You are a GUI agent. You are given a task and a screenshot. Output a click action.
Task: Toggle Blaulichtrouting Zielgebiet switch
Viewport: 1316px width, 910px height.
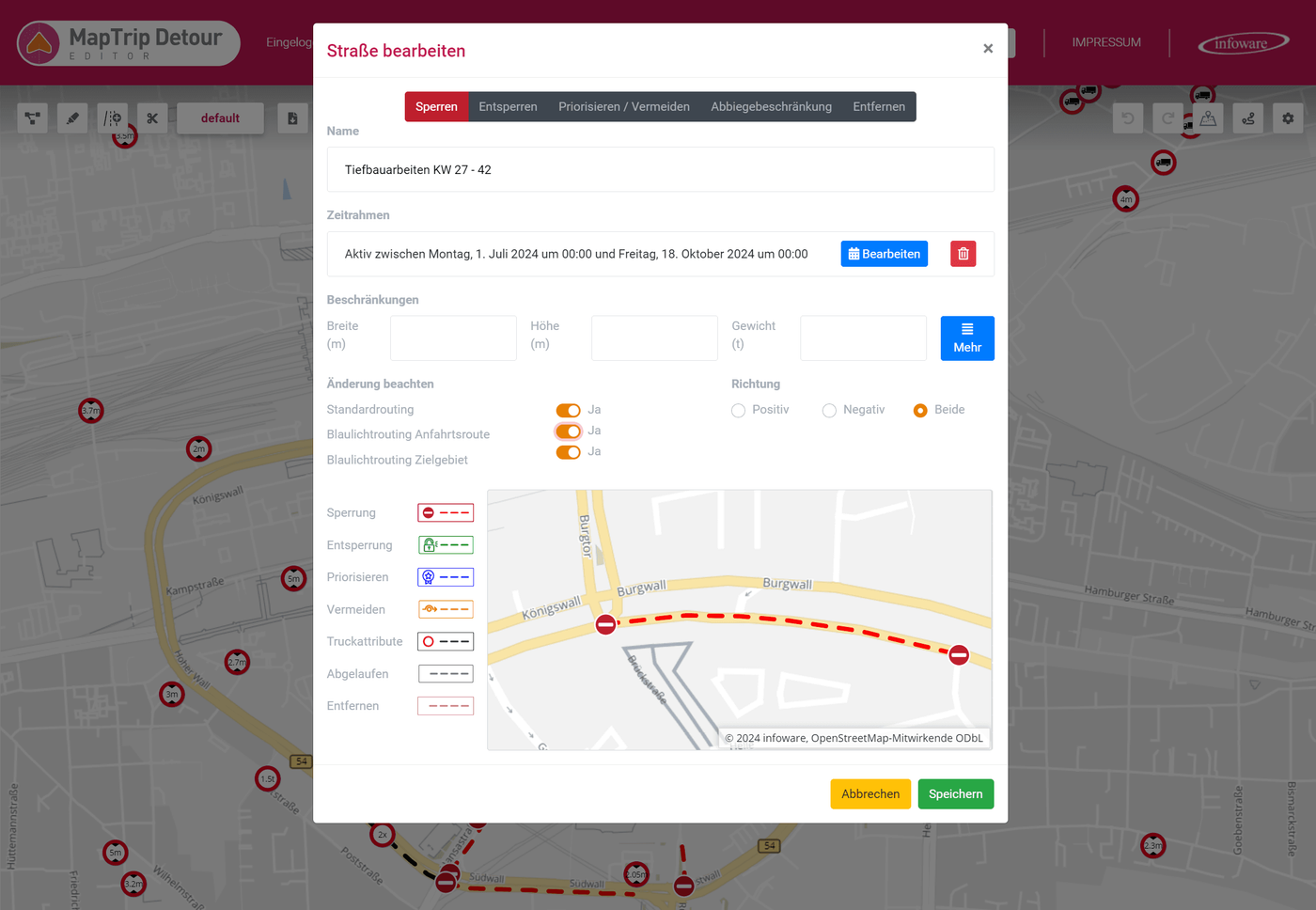click(568, 452)
